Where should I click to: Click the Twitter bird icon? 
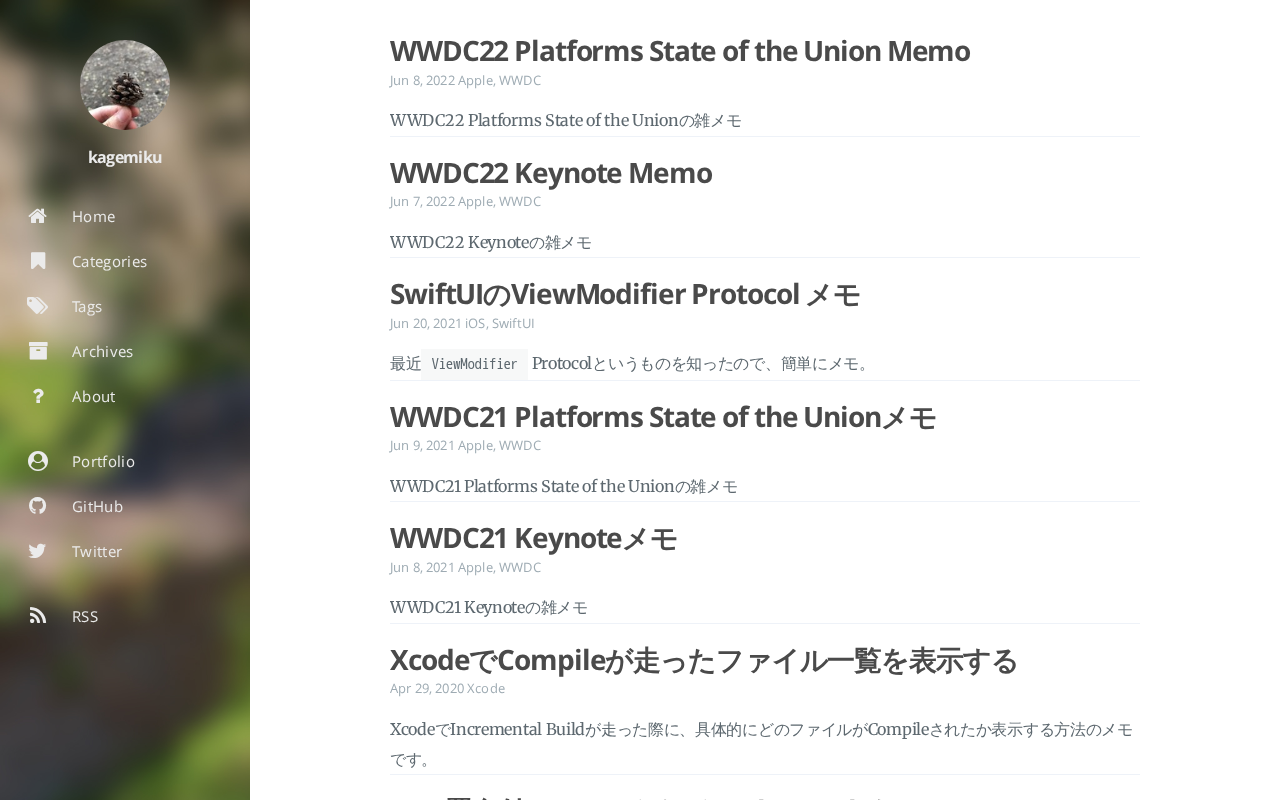point(38,551)
